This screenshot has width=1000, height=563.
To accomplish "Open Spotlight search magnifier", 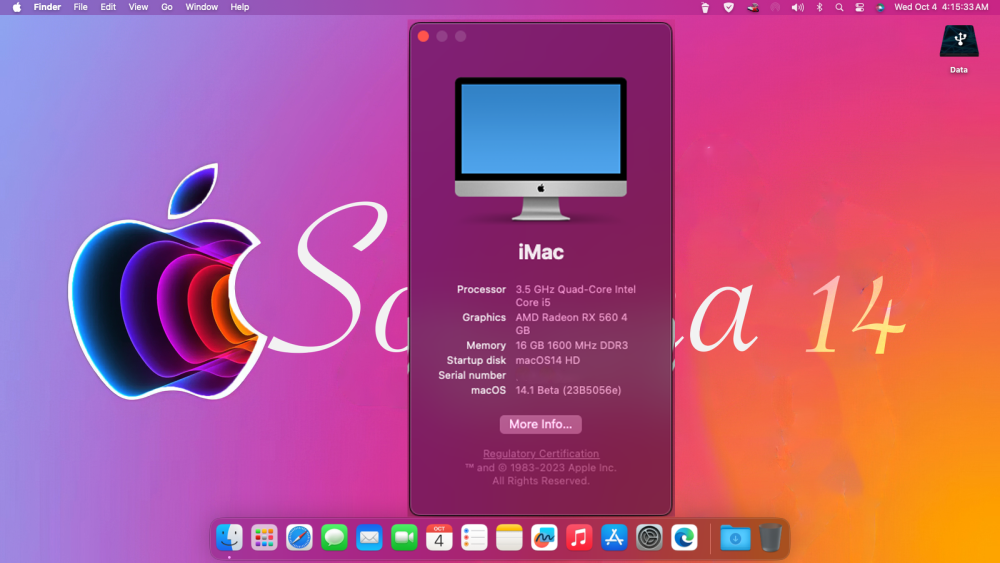I will click(x=839, y=7).
